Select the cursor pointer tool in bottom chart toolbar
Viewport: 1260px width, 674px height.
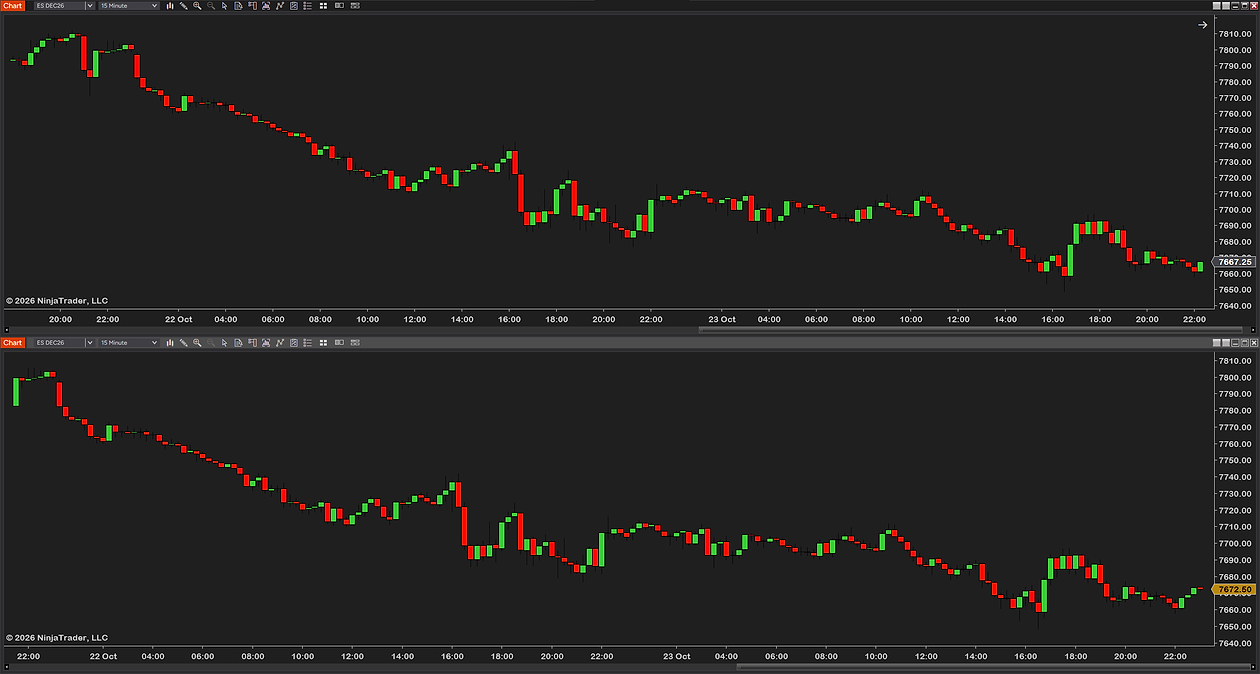click(x=225, y=343)
